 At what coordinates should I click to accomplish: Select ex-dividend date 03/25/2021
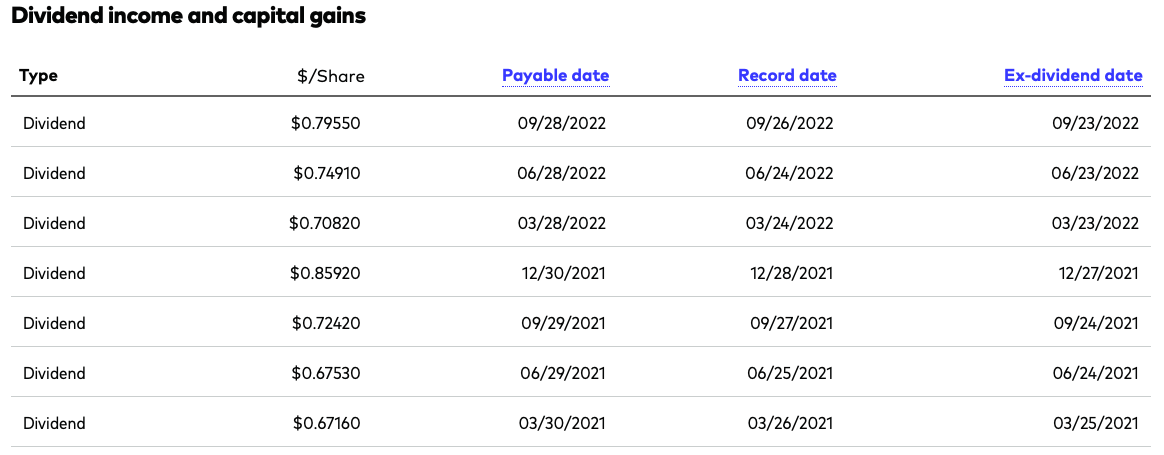pos(1095,423)
